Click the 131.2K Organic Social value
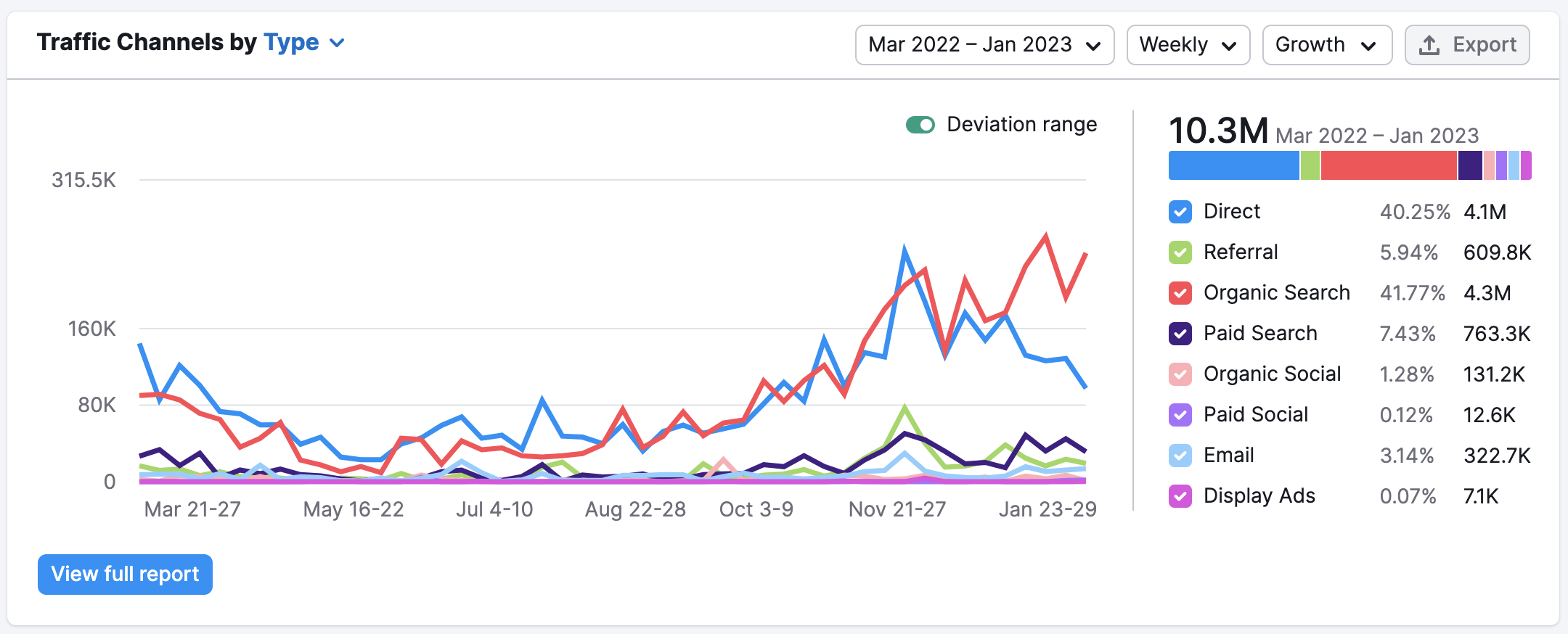Image resolution: width=1568 pixels, height=634 pixels. click(1494, 374)
